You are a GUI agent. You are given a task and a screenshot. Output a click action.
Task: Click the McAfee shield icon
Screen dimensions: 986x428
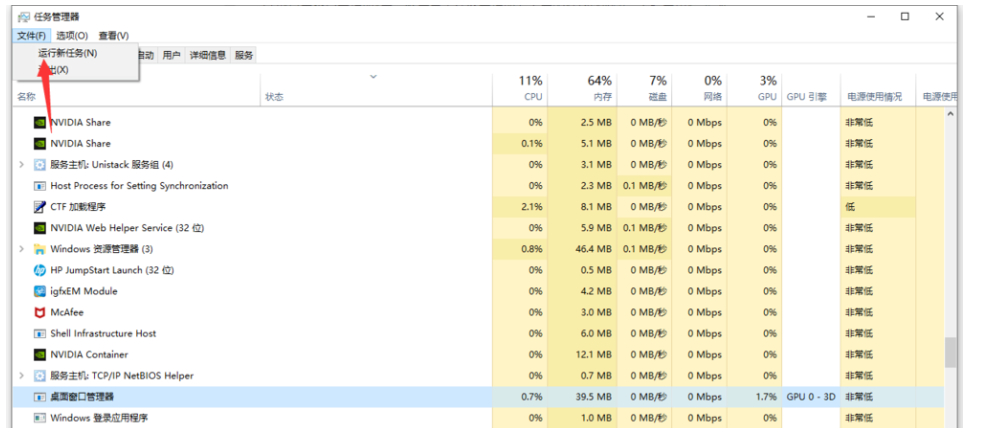40,312
